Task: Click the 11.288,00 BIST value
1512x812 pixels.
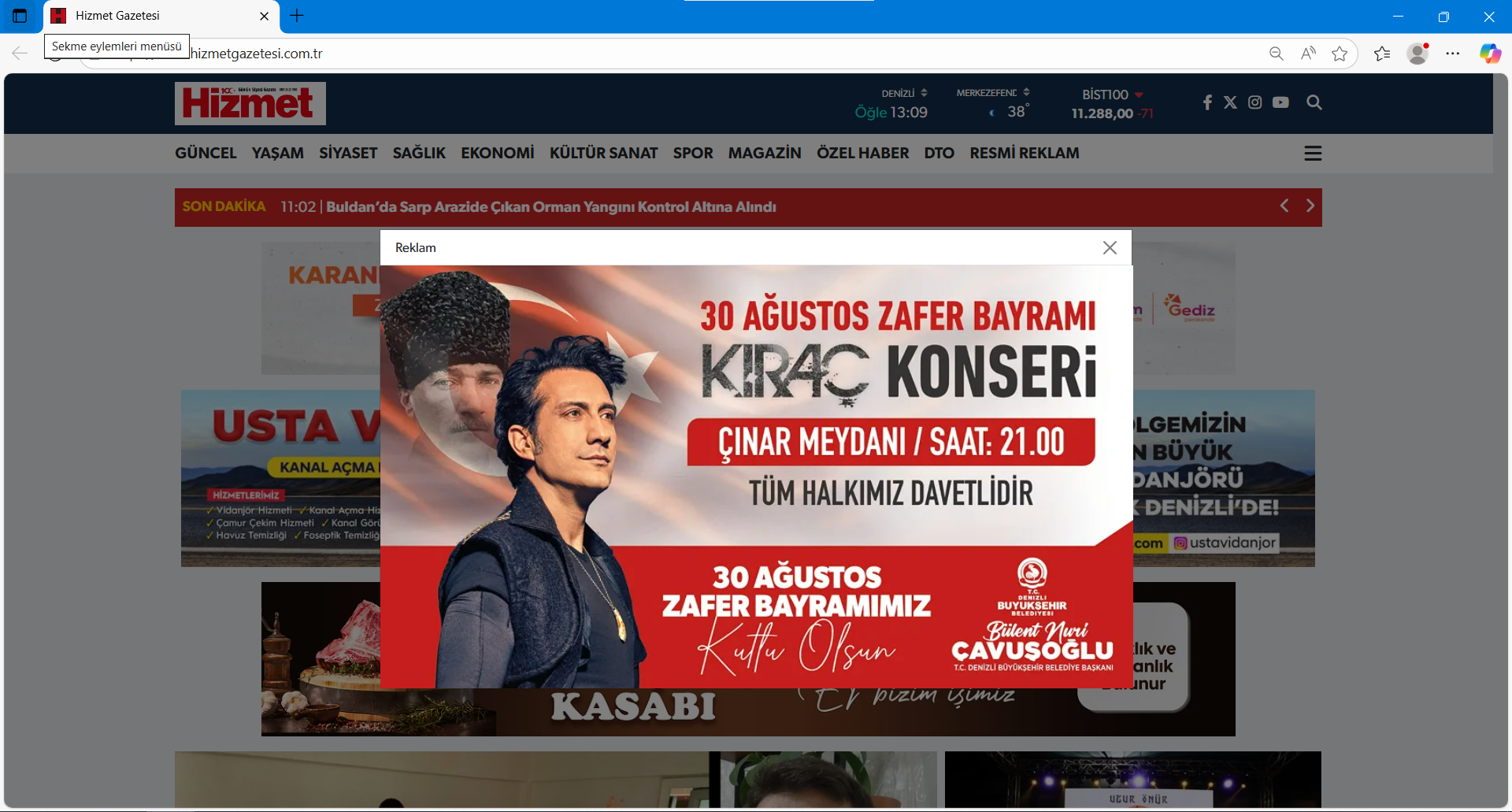Action: tap(1102, 113)
